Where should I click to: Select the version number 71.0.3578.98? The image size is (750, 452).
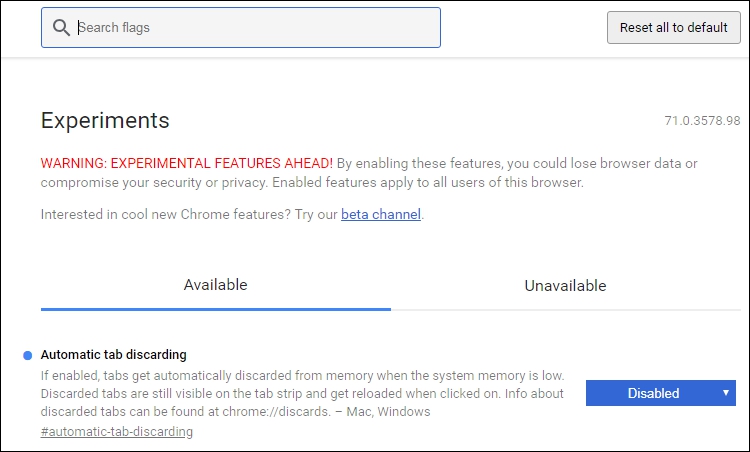click(x=702, y=121)
